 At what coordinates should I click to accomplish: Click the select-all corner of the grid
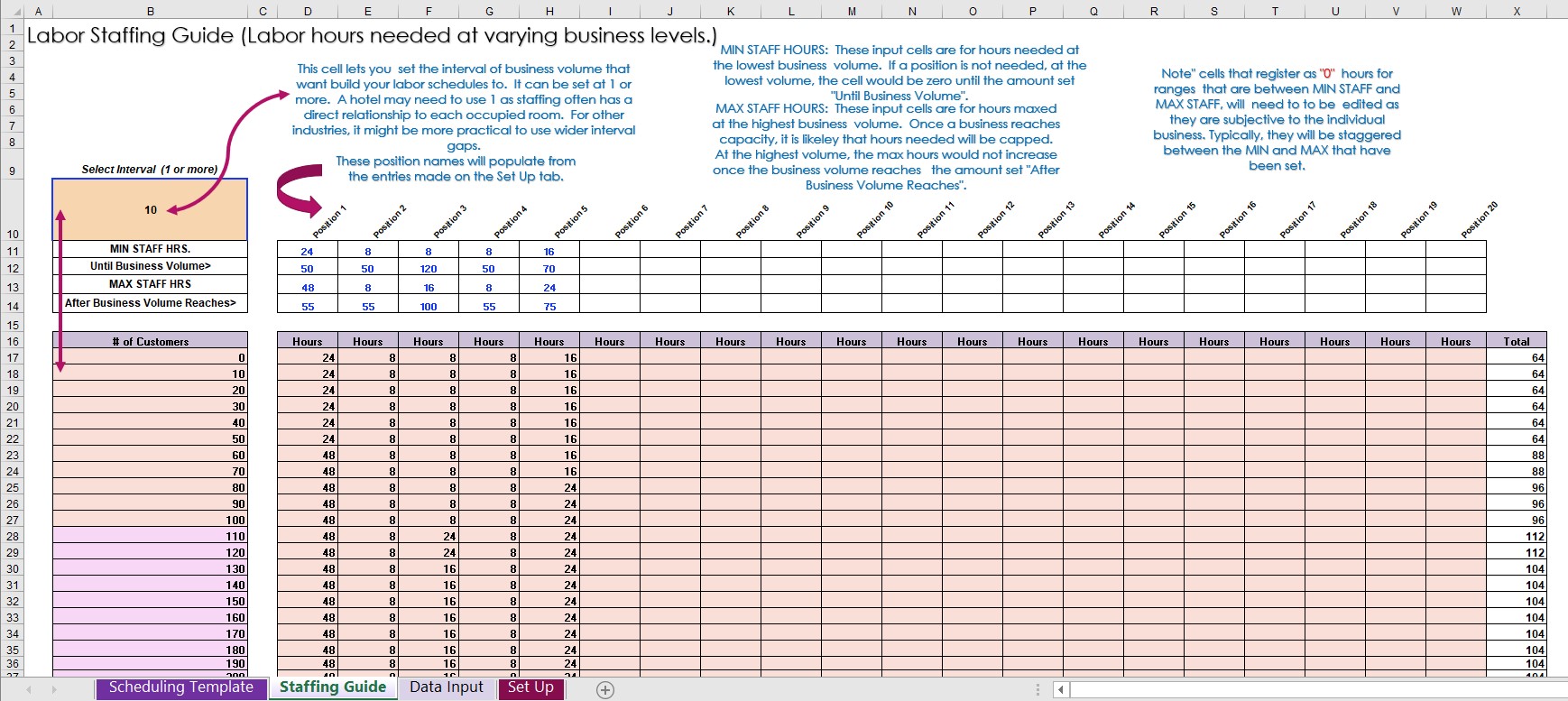click(x=13, y=12)
